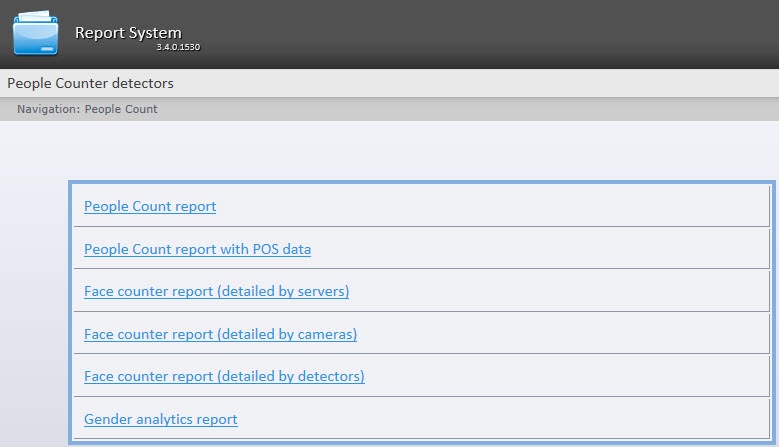
Task: Click blank row space beside People Count report
Action: pyautogui.click(x=500, y=206)
